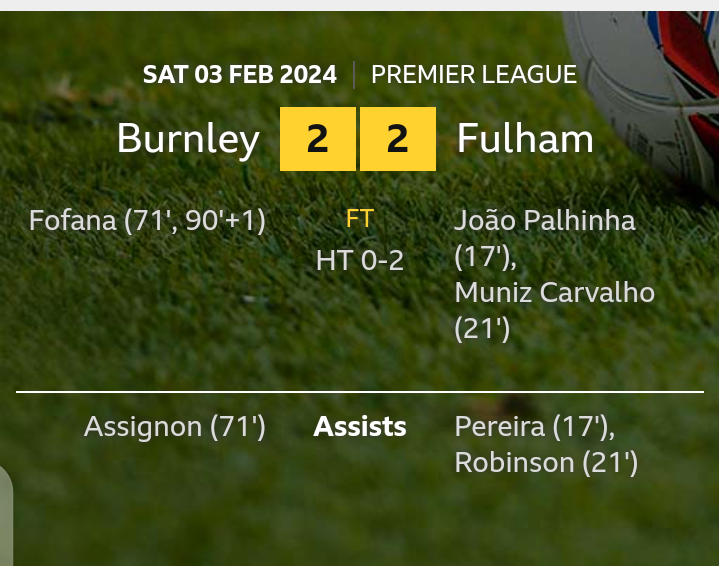Select Robinson's 21' assist entry
The image size is (719, 566).
click(546, 463)
